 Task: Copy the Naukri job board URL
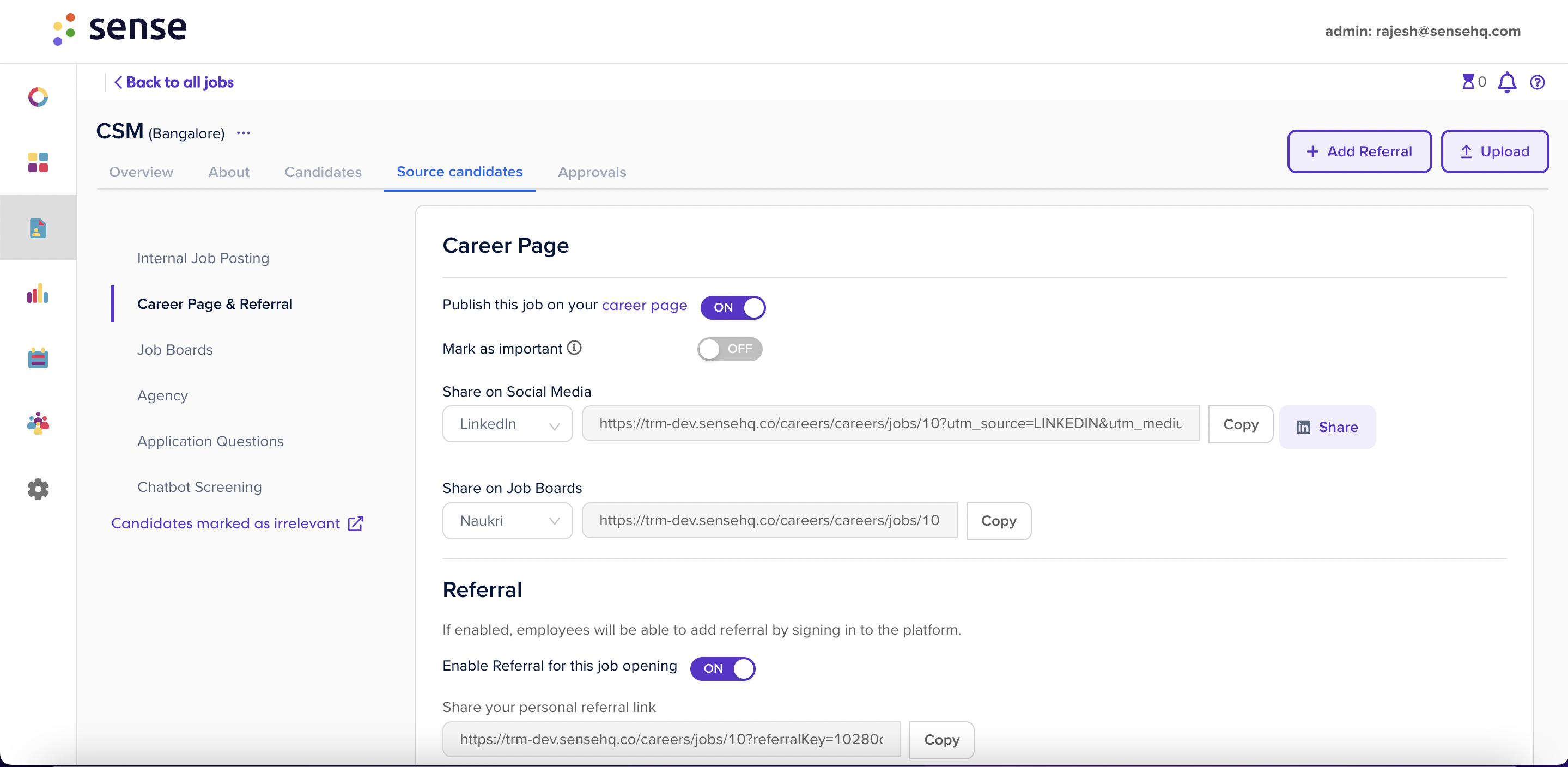coord(998,521)
